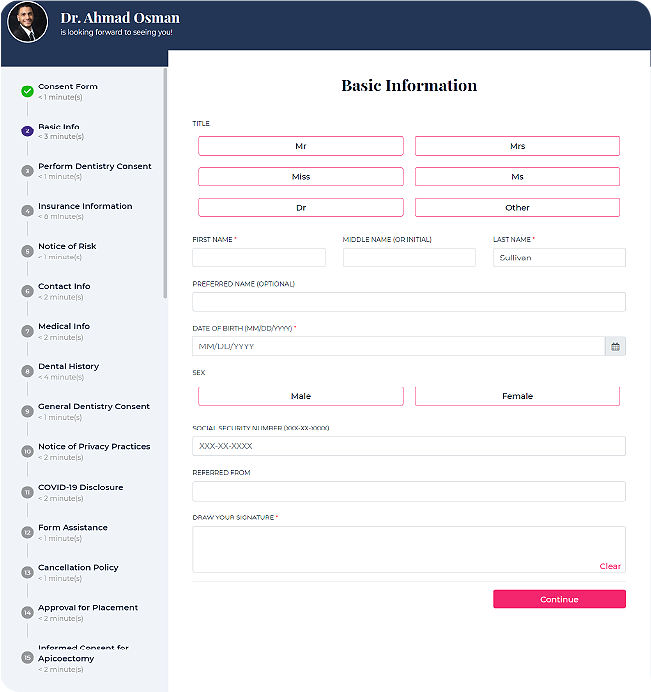Click the calendar icon for date of birth
Viewport: 651px width, 692px height.
tap(615, 346)
